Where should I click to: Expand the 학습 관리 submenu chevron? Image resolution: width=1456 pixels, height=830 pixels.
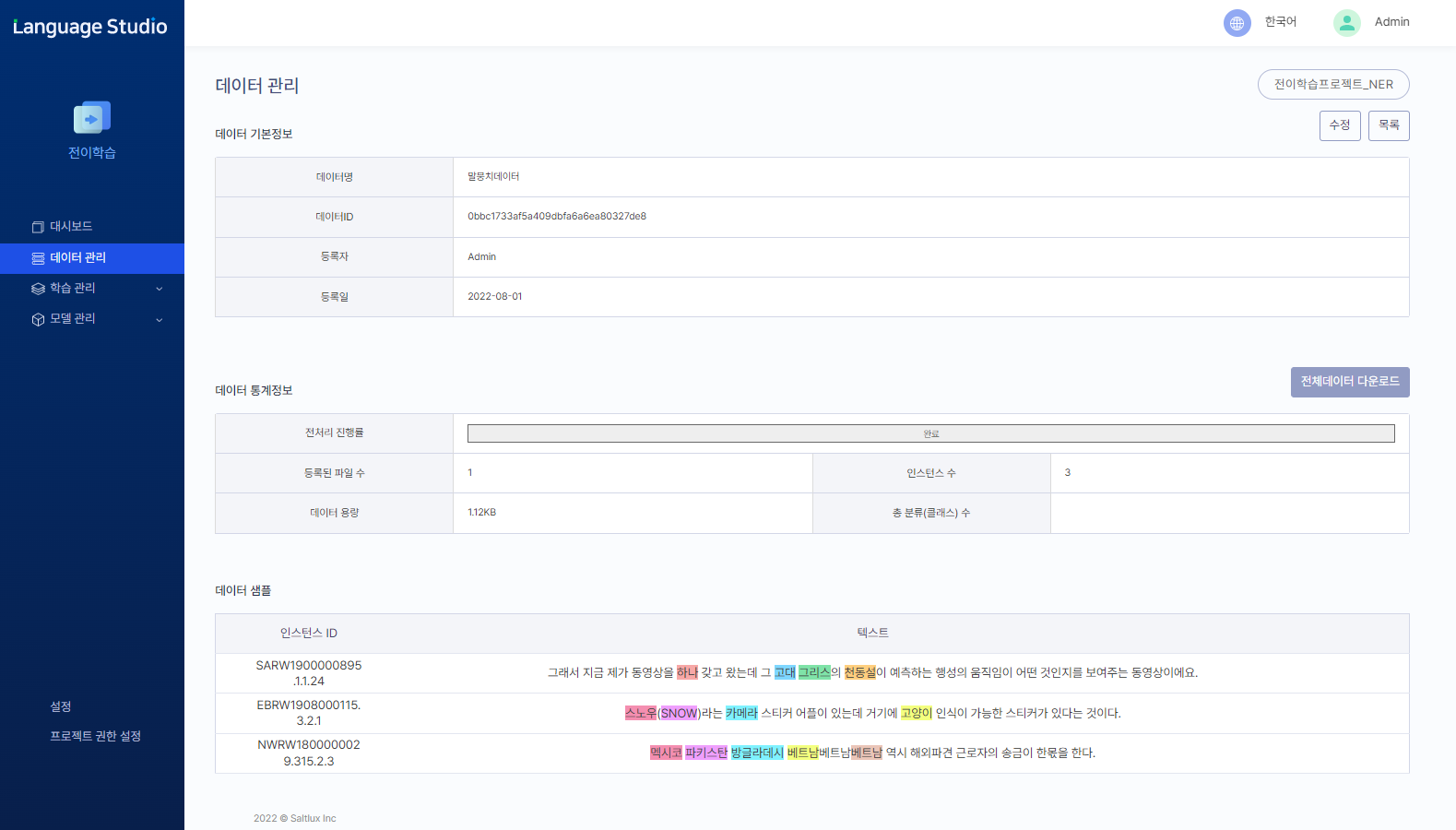[160, 289]
